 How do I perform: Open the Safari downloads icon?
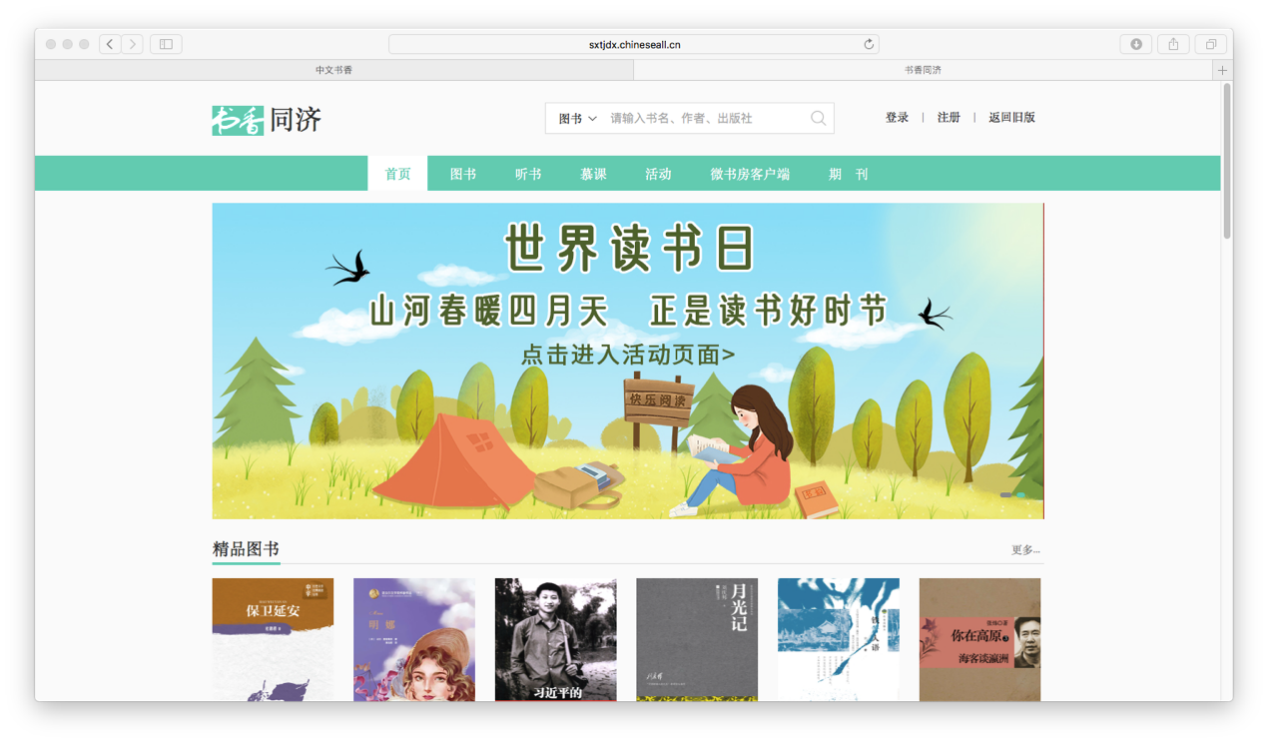click(1136, 44)
